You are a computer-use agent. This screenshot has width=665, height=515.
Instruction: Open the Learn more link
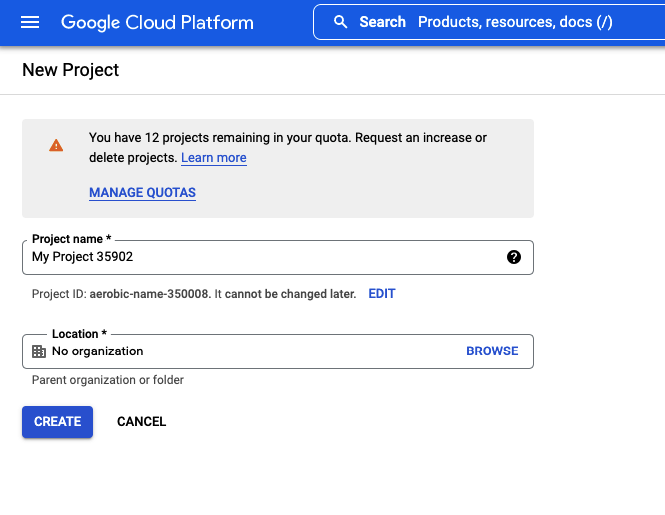coord(214,158)
